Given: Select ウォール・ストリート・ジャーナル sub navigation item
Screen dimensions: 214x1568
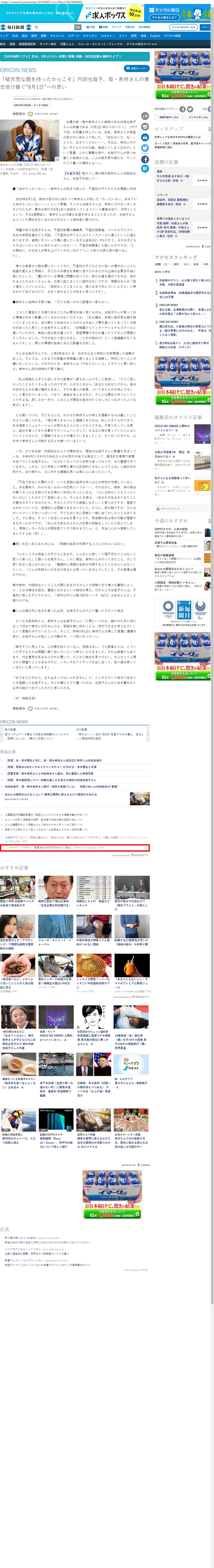Looking at the screenshot, I should click(100, 44).
